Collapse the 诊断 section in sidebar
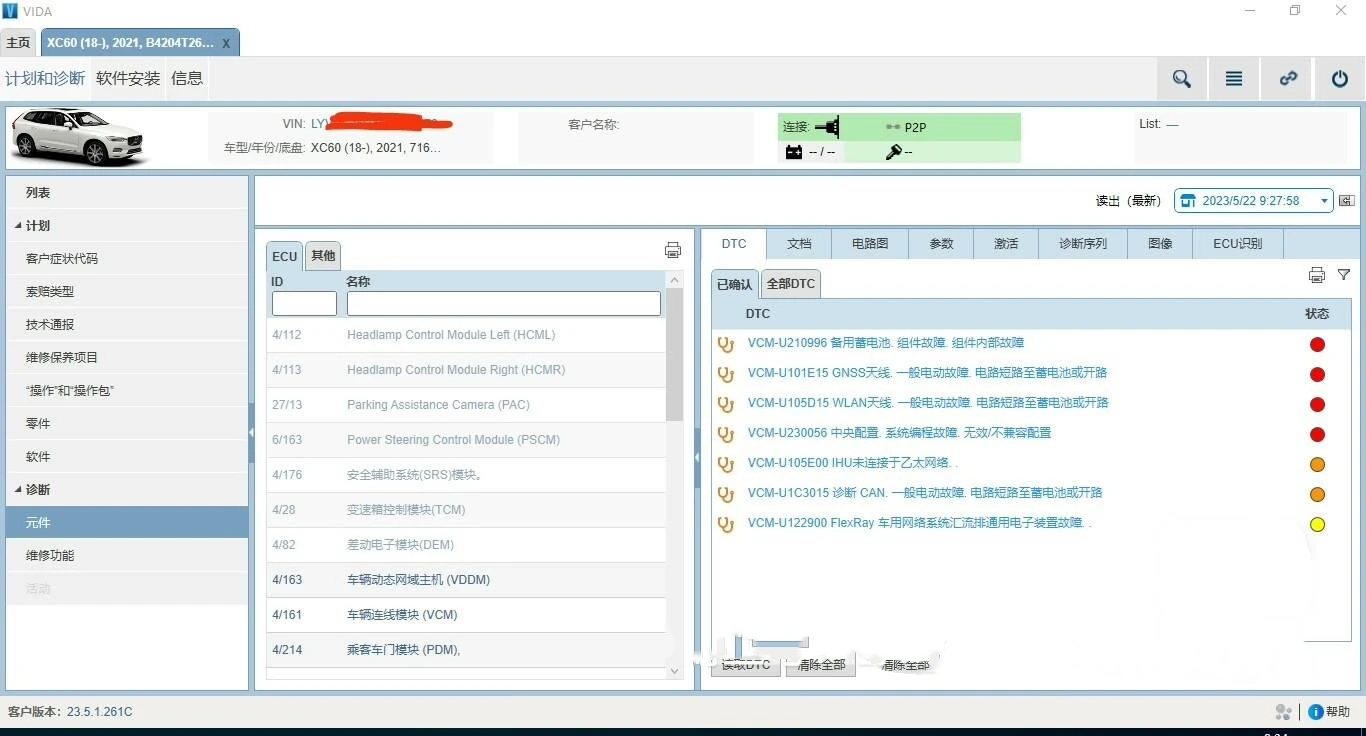Screen dimensions: 1366x736 pos(18,490)
